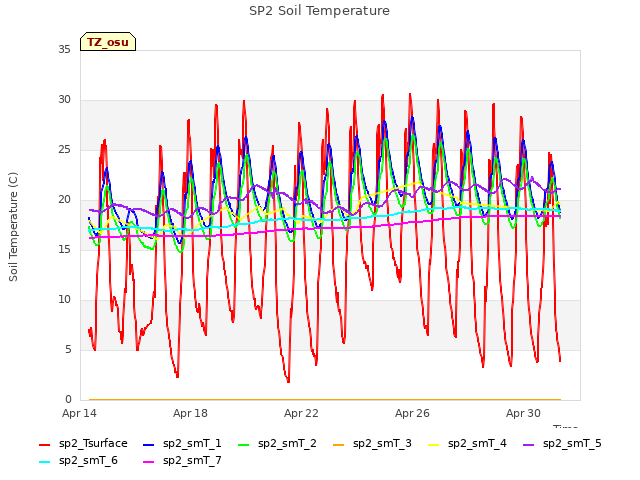The width and height of the screenshot is (640, 480).
Task: Toggle the sp2_smT_3 legend entry
Action: pyautogui.click(x=372, y=443)
